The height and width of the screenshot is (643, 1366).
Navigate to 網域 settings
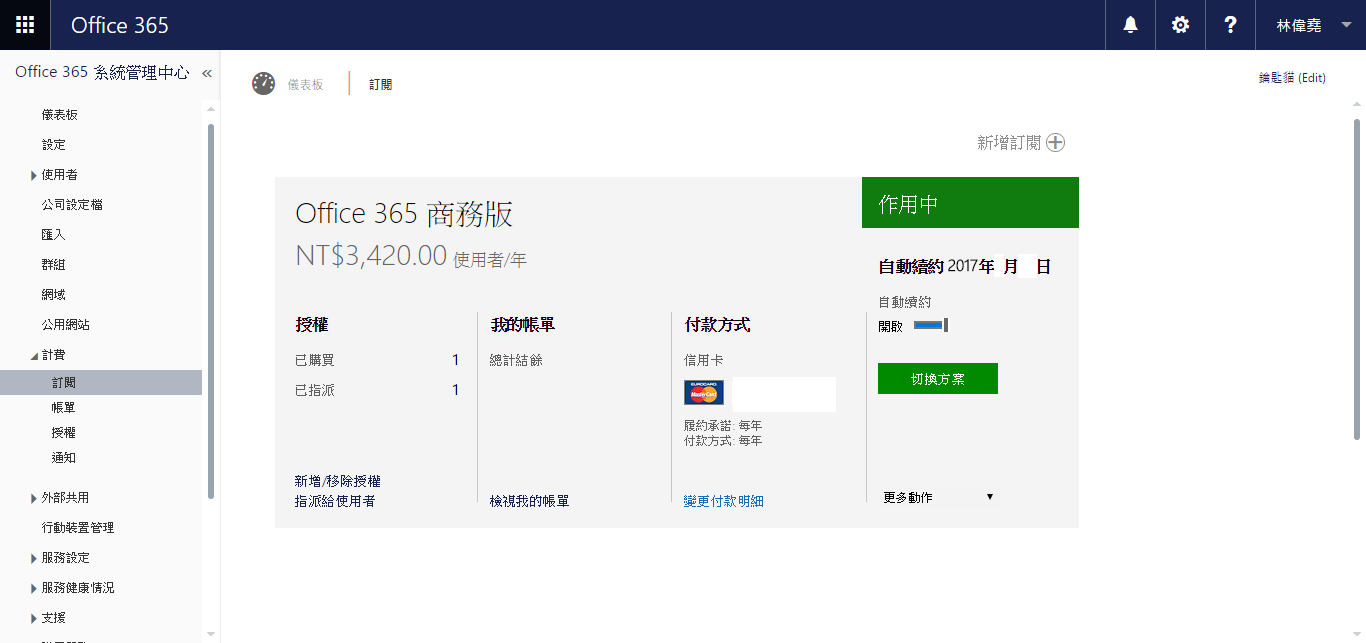pyautogui.click(x=54, y=295)
